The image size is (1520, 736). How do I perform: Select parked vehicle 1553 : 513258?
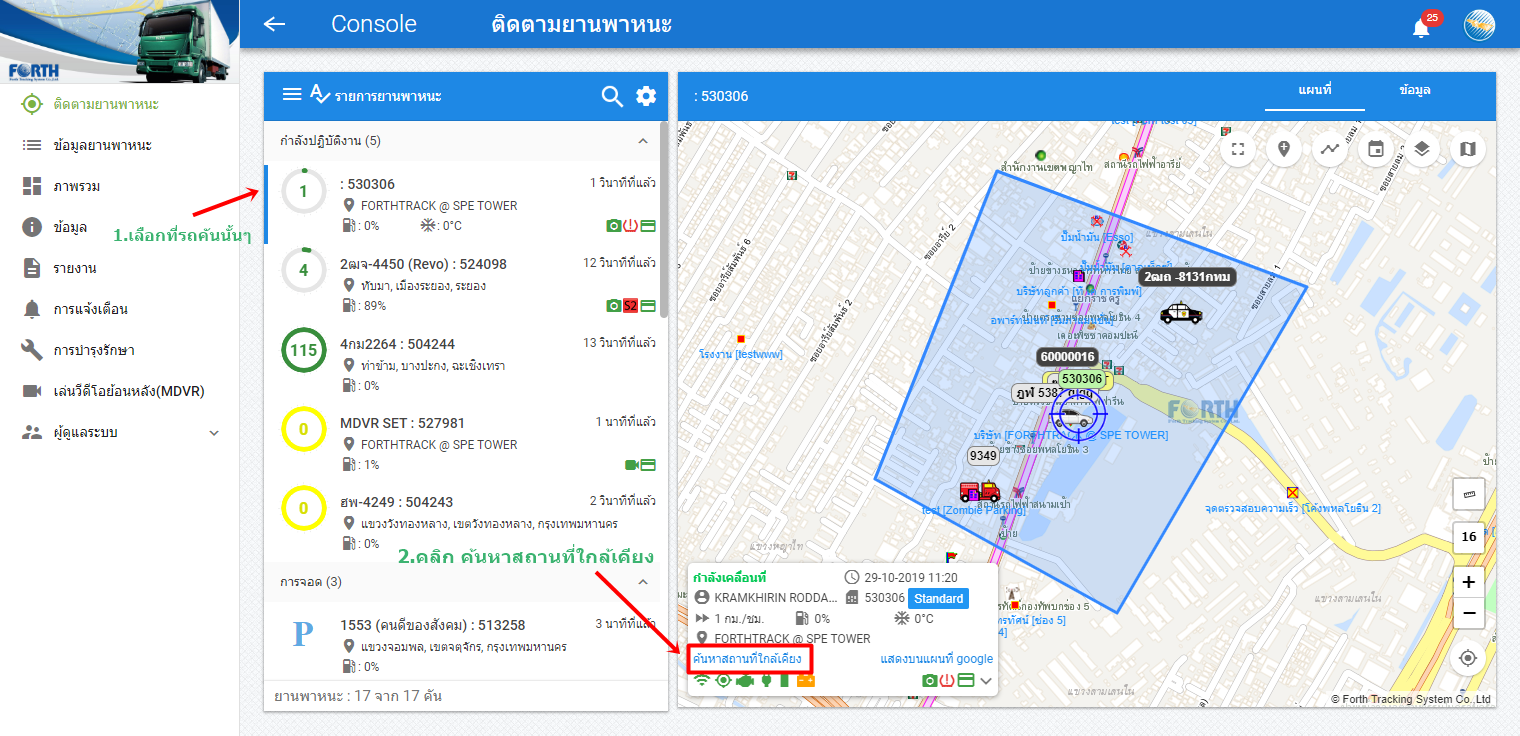click(x=464, y=645)
